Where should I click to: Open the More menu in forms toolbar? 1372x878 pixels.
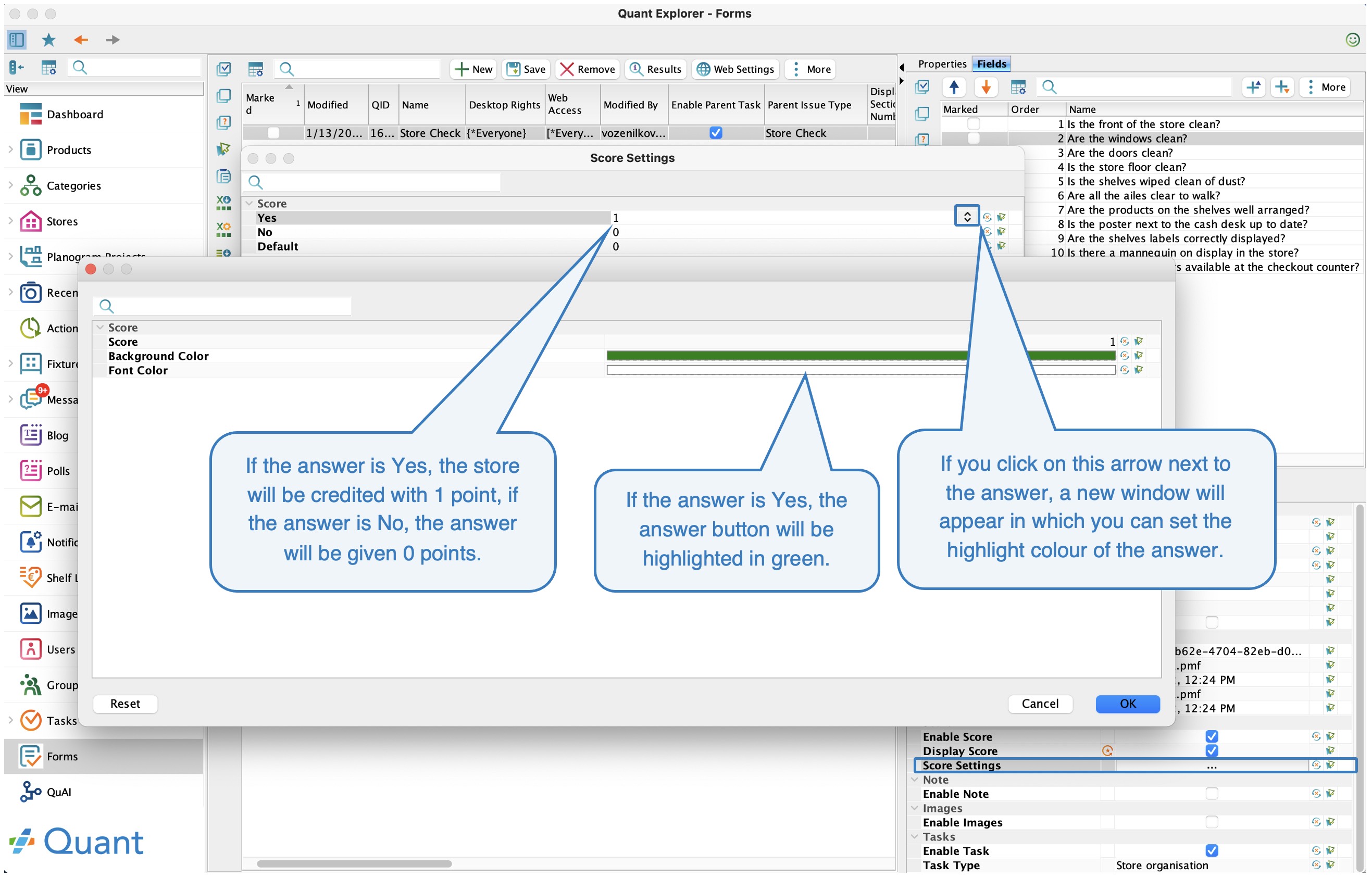point(810,70)
